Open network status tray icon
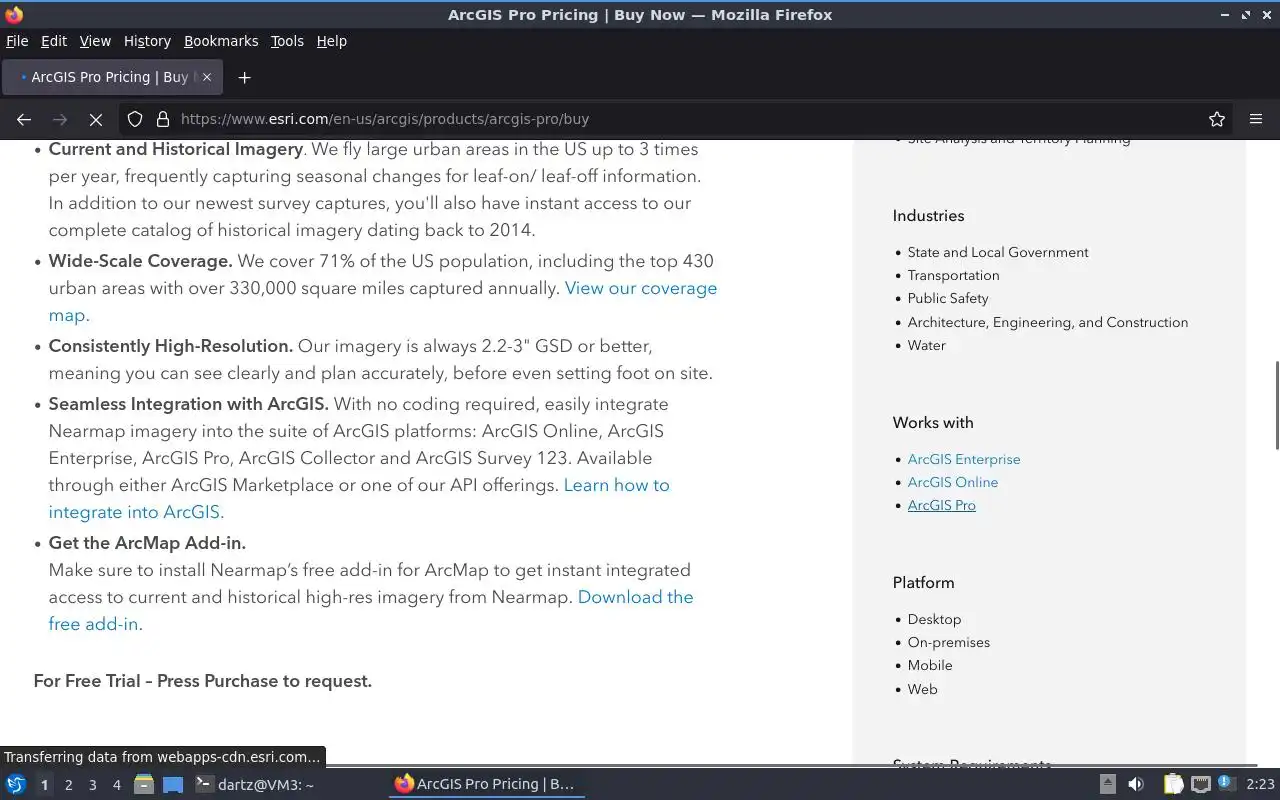Image resolution: width=1280 pixels, height=800 pixels. pos(1201,785)
